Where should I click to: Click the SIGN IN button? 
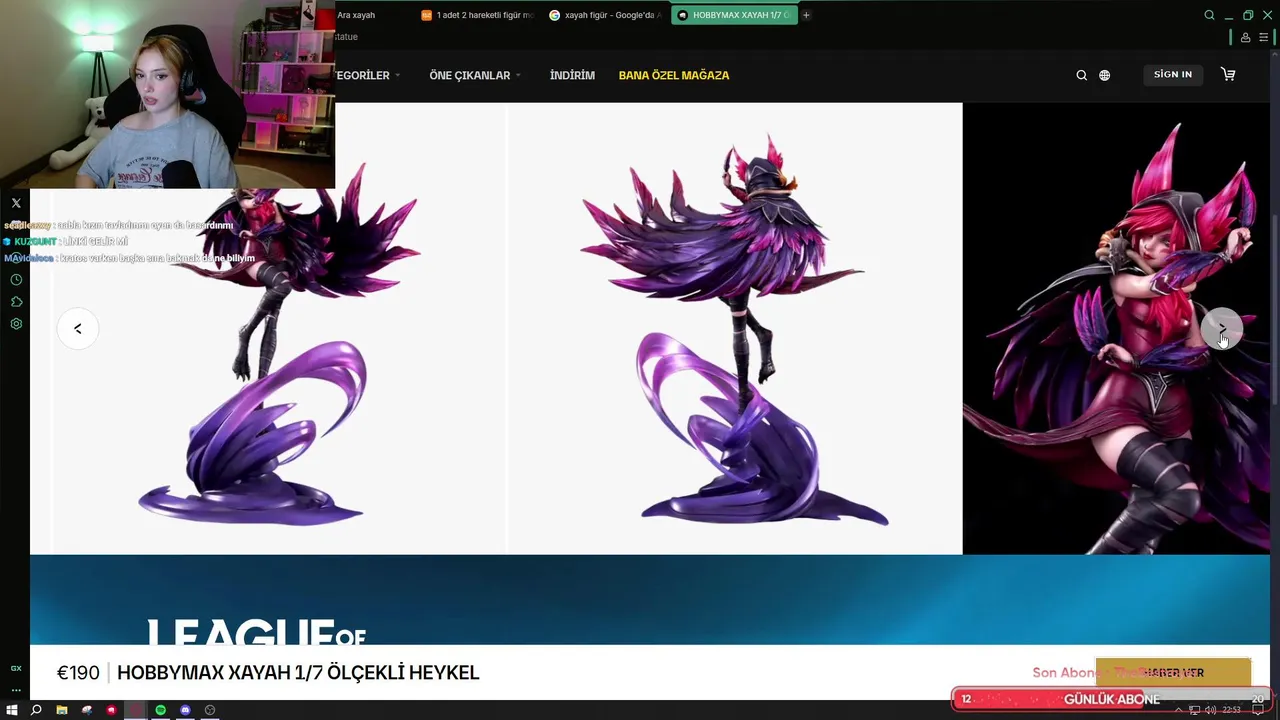(x=1173, y=75)
